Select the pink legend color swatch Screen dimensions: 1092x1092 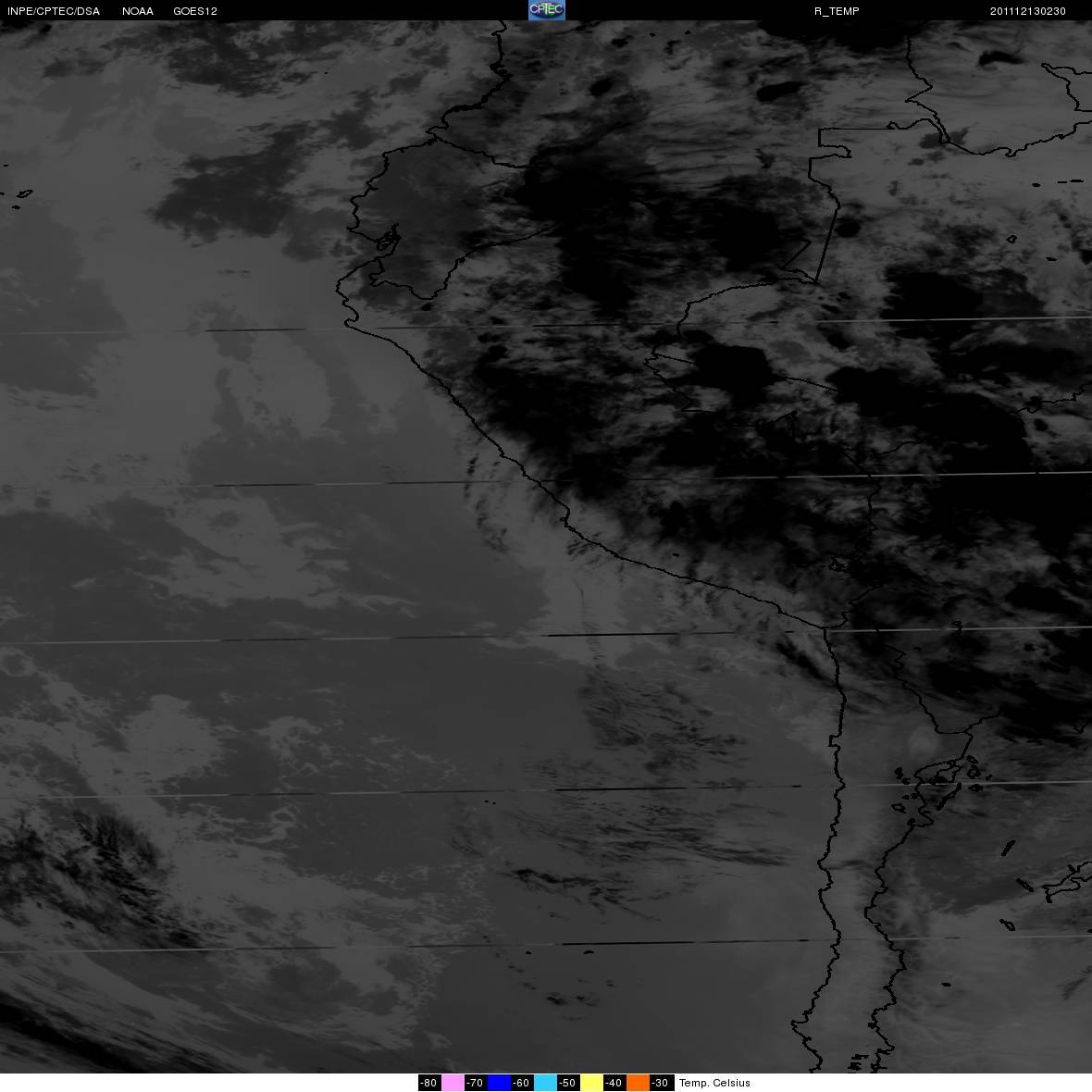coord(453,1083)
